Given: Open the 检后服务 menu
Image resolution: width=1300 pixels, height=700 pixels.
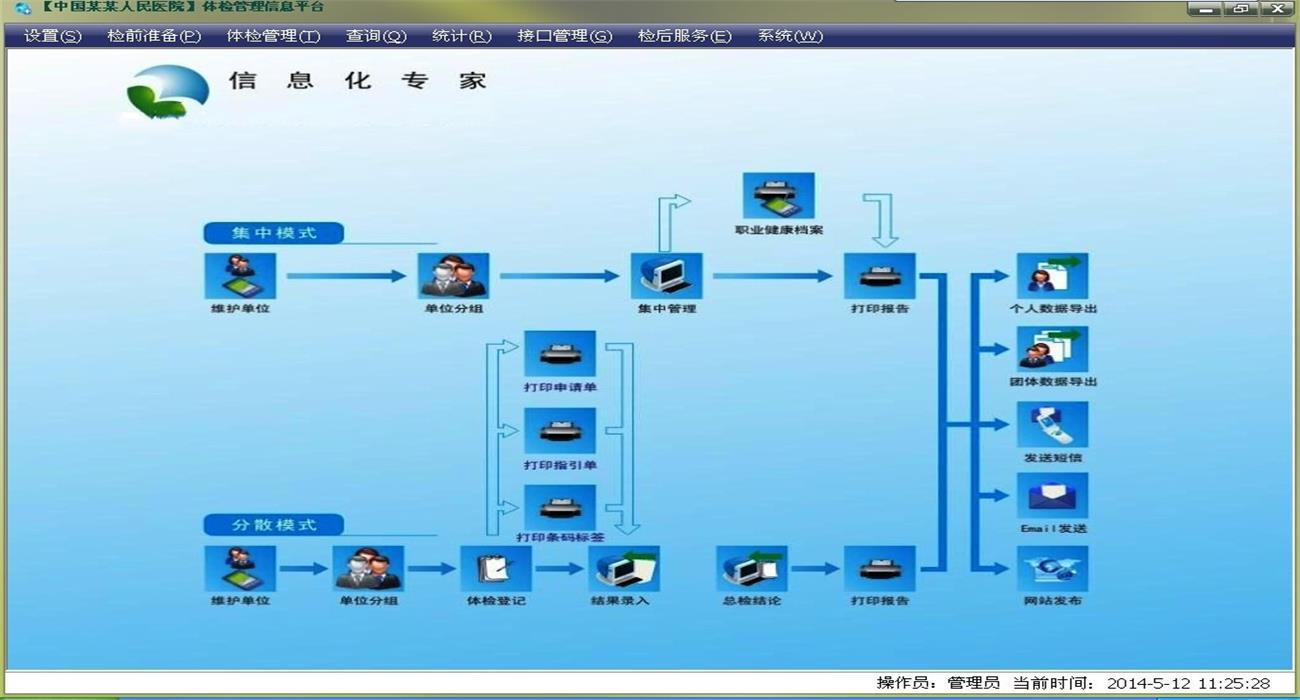Looking at the screenshot, I should [684, 36].
